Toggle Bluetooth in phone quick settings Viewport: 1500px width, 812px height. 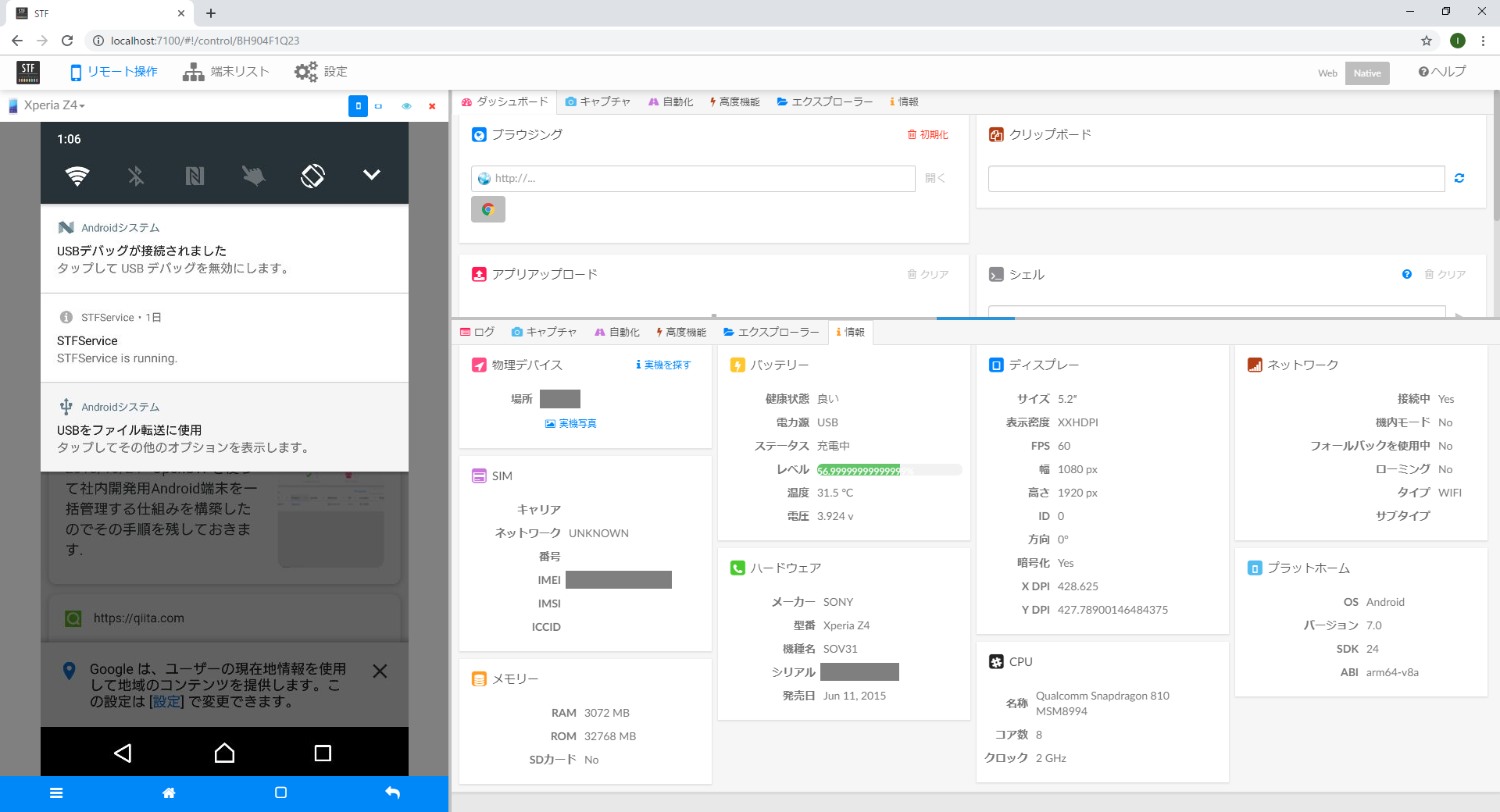coord(136,176)
